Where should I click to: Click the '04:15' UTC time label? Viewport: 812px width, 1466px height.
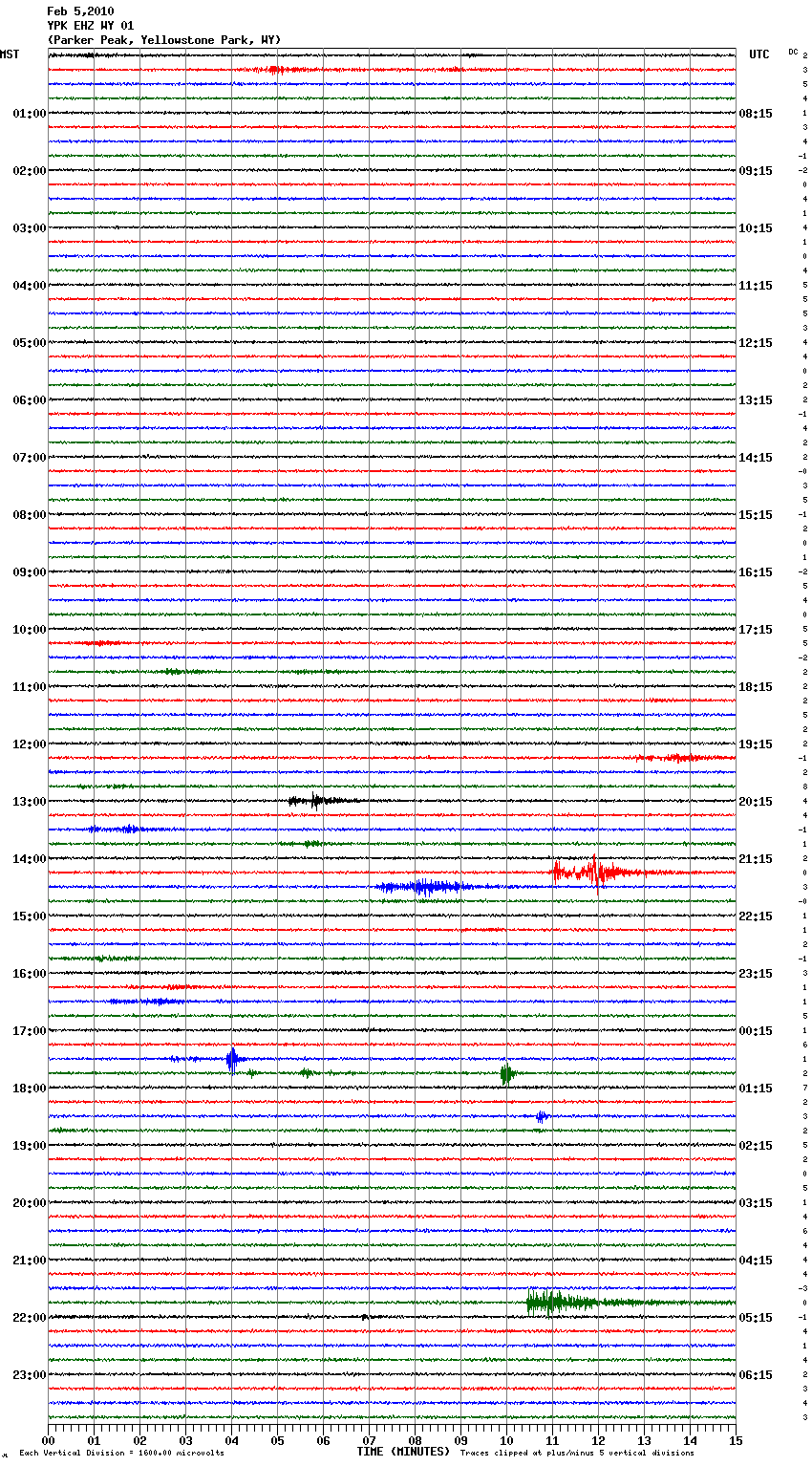pyautogui.click(x=756, y=1261)
